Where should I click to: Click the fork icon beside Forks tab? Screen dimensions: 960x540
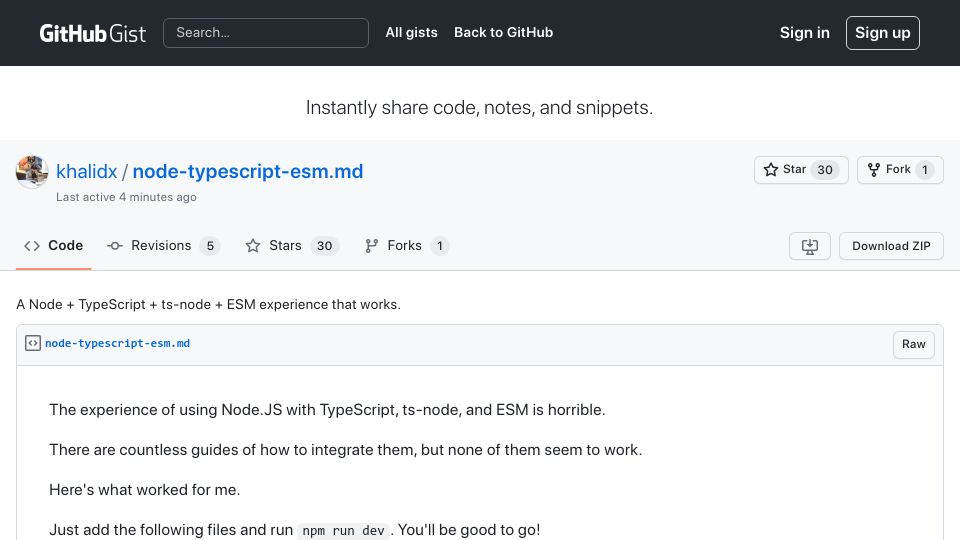371,246
